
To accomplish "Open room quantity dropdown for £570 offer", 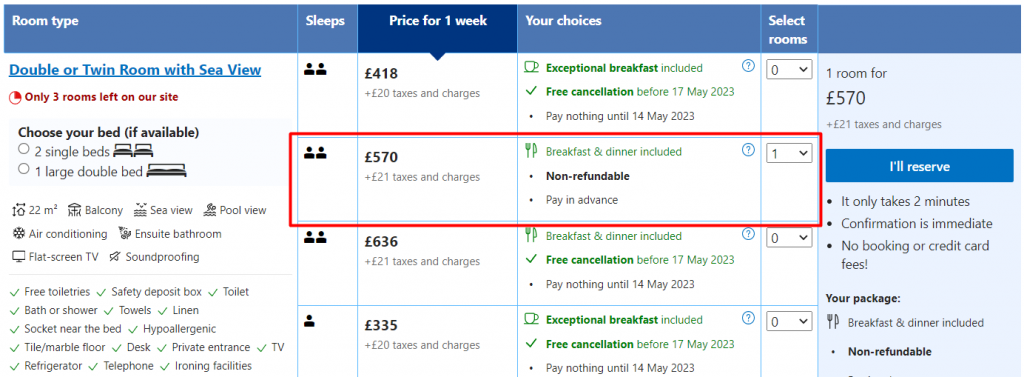I will pos(789,154).
